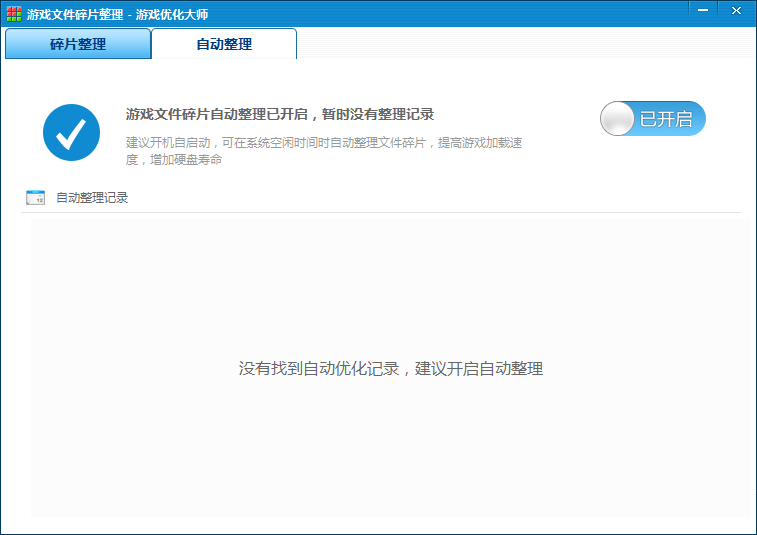Viewport: 757px width, 535px height.
Task: Minimize the 游戏优化大师 window
Action: tap(703, 10)
